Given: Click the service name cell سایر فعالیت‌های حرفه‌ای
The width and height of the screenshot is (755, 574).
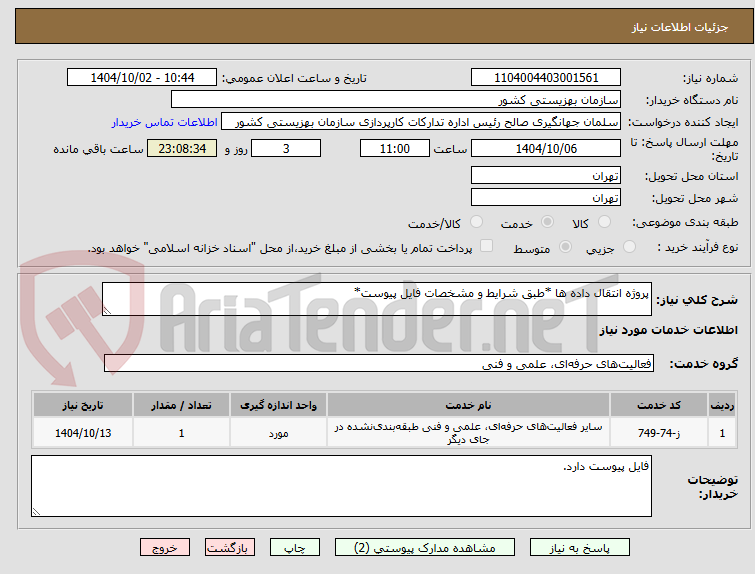Looking at the screenshot, I should coord(468,433).
